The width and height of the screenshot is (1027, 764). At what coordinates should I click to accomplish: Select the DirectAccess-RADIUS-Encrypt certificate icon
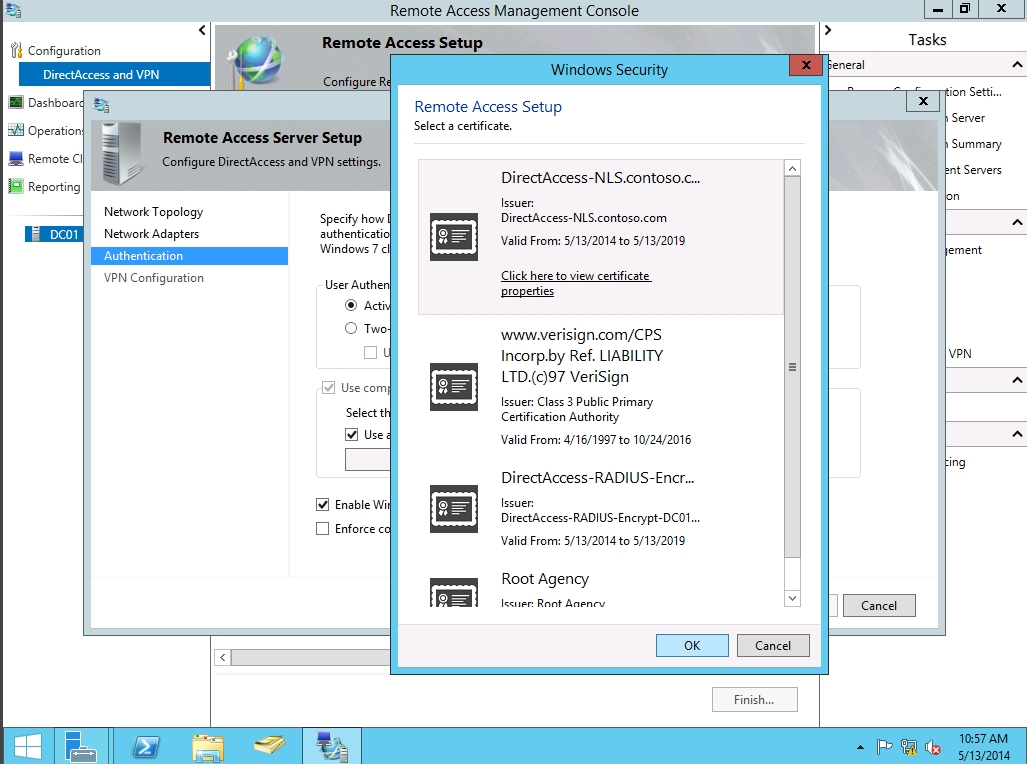point(453,509)
